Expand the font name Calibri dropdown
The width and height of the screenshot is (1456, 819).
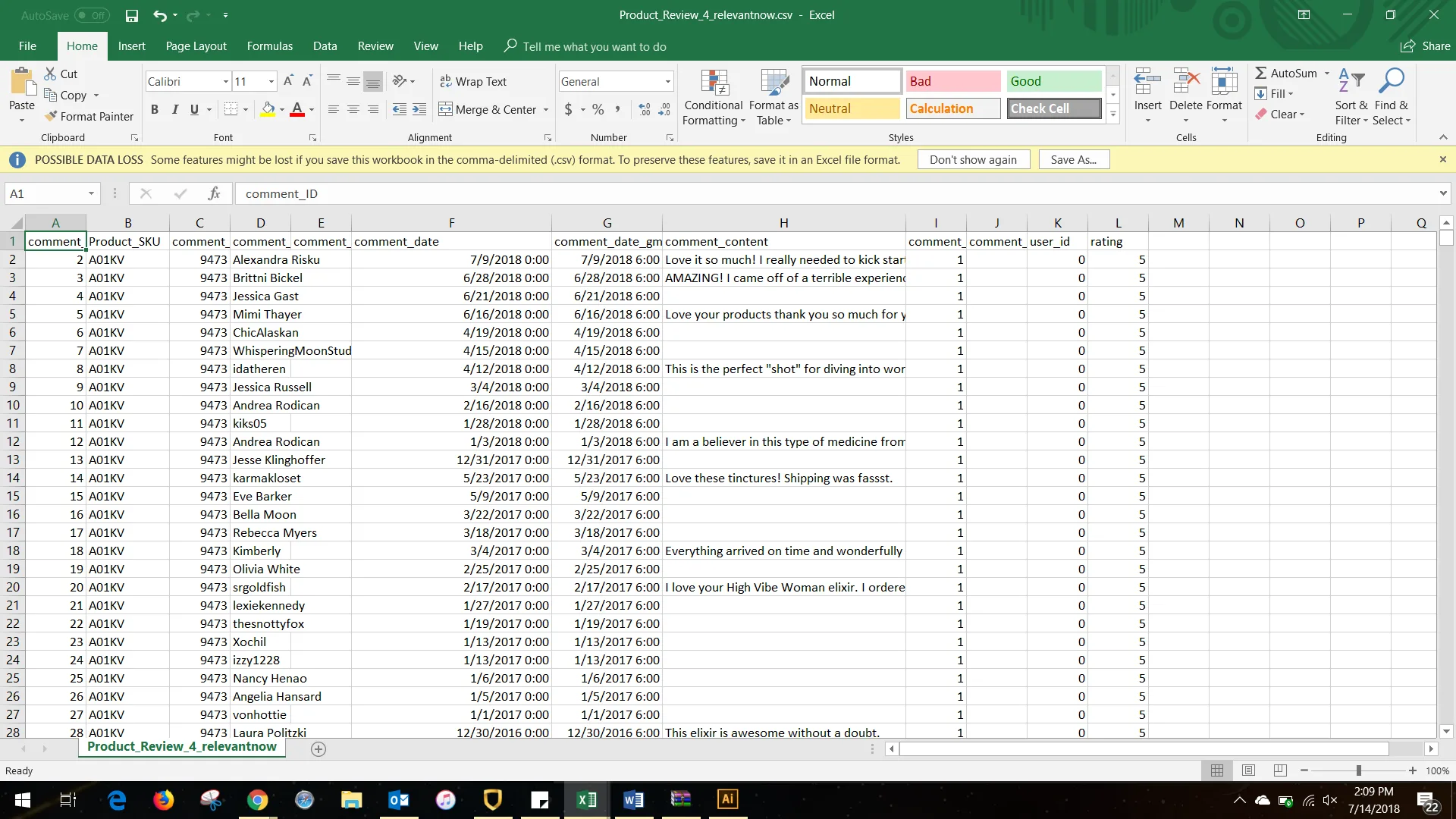(x=225, y=81)
